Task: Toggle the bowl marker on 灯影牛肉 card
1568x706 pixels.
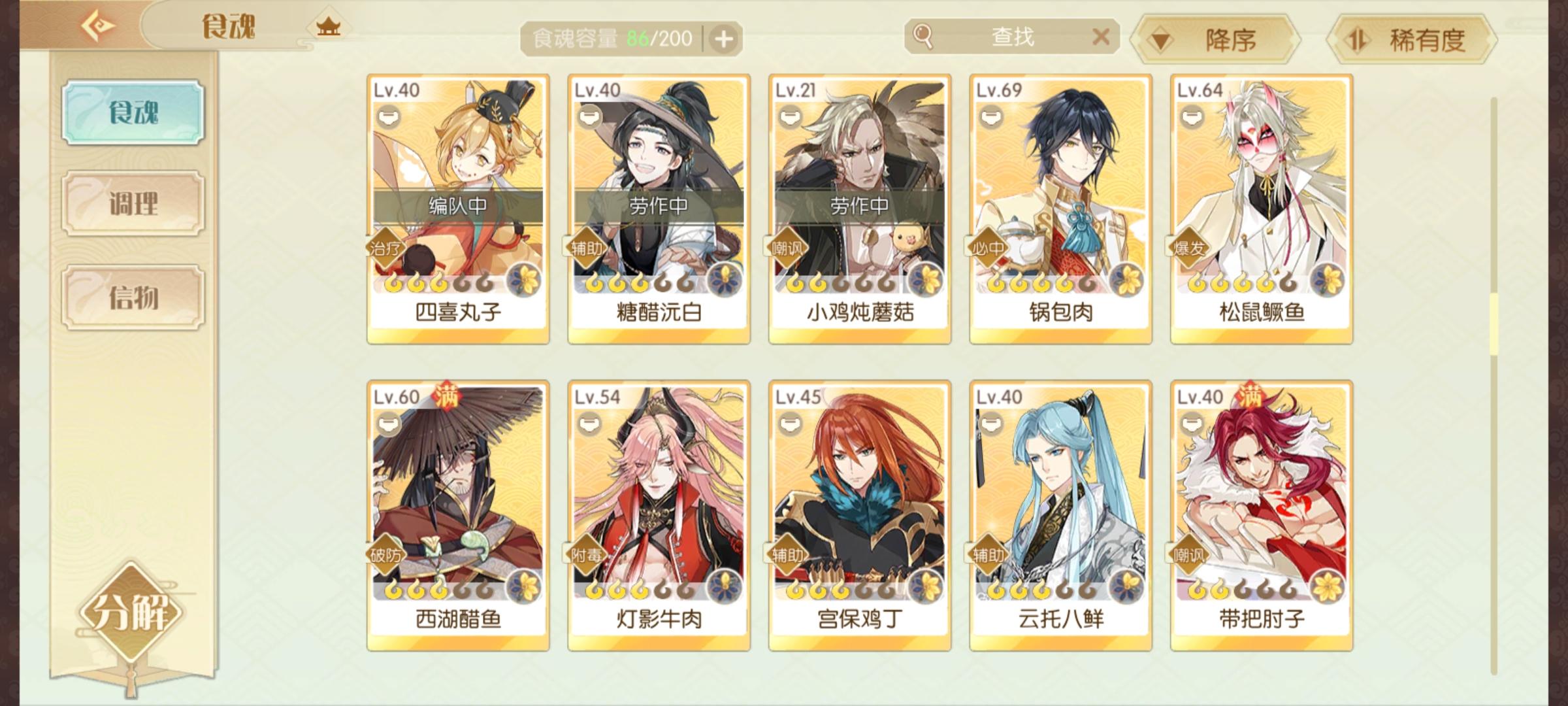Action: [589, 424]
